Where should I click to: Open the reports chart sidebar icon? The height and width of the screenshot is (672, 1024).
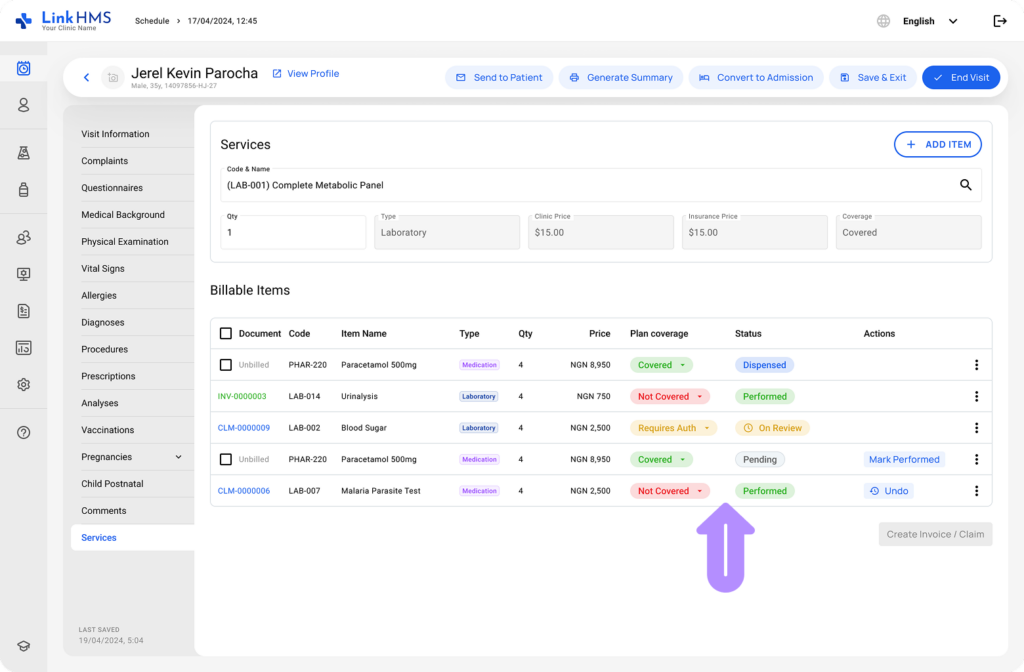24,348
